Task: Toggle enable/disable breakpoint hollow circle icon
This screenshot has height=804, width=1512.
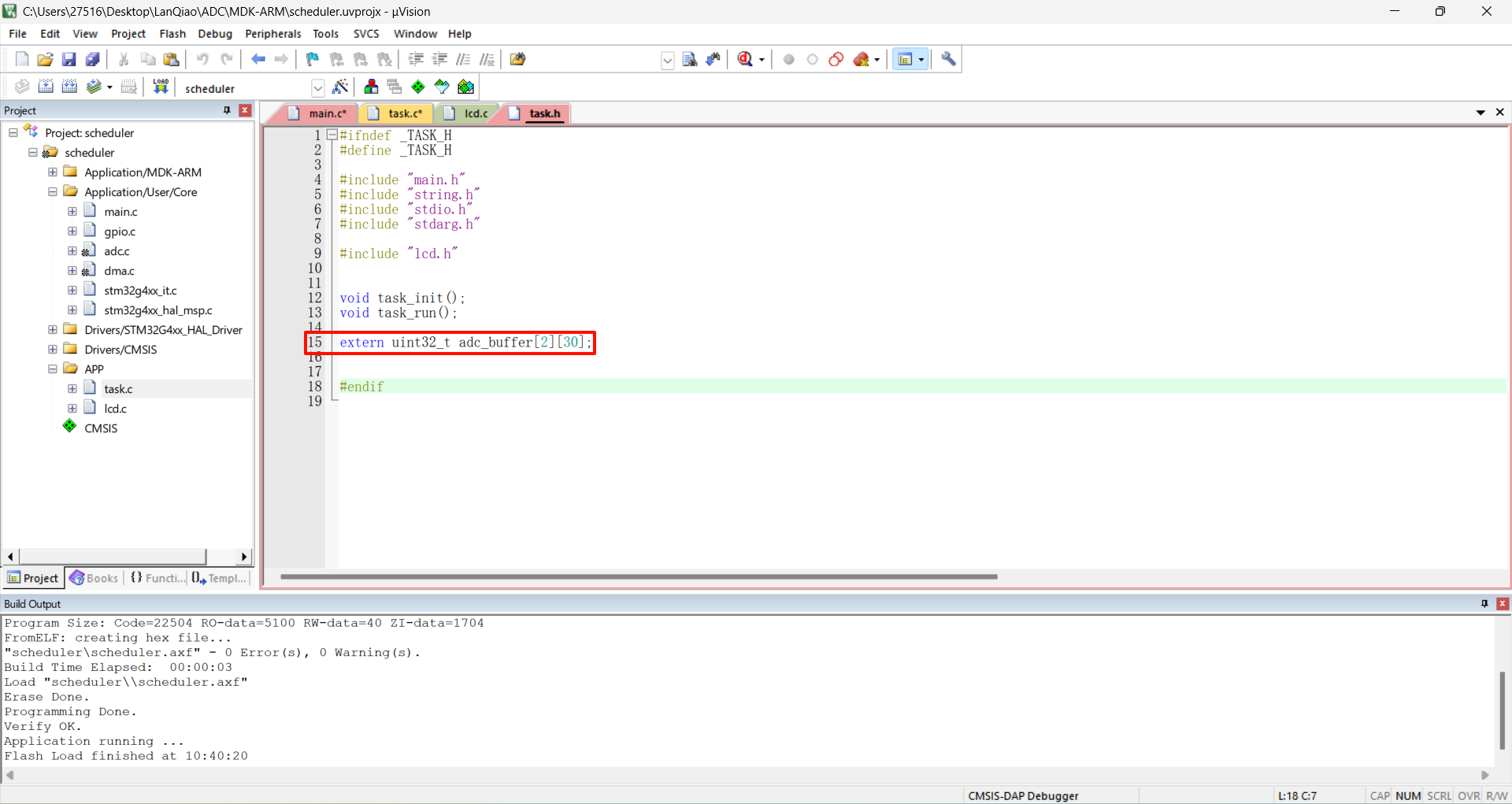Action: (x=813, y=59)
